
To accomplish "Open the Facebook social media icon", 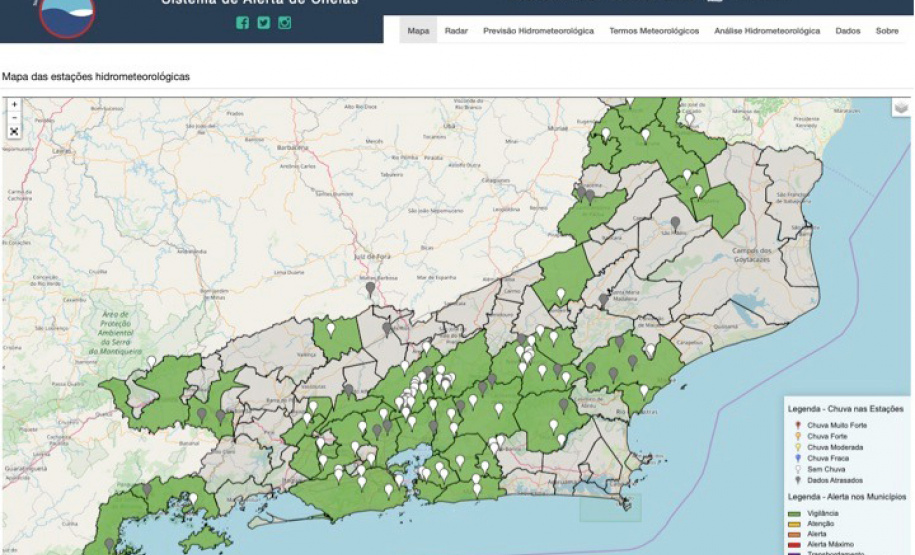I will (x=242, y=23).
